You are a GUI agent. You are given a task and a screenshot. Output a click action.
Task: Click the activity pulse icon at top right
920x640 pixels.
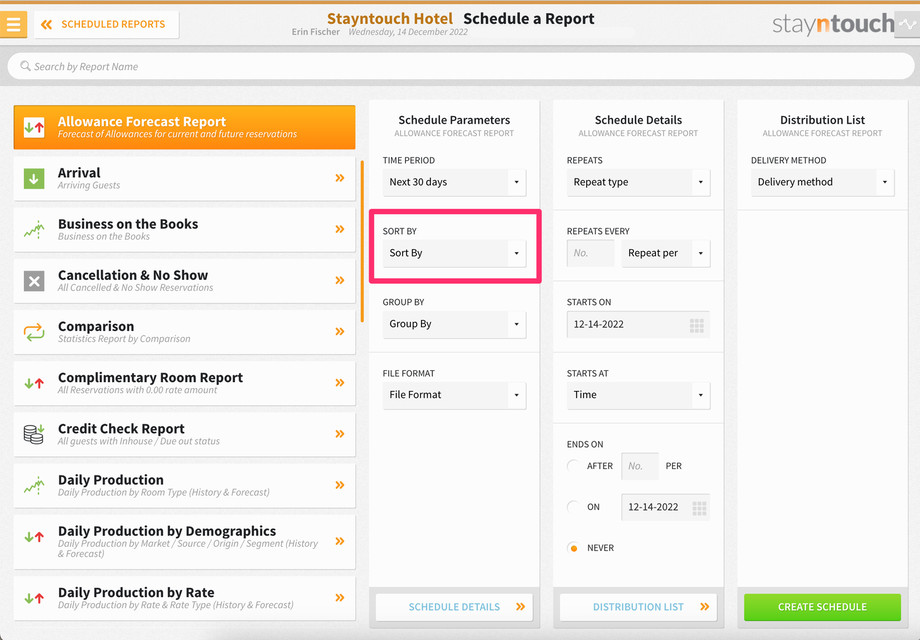click(908, 25)
